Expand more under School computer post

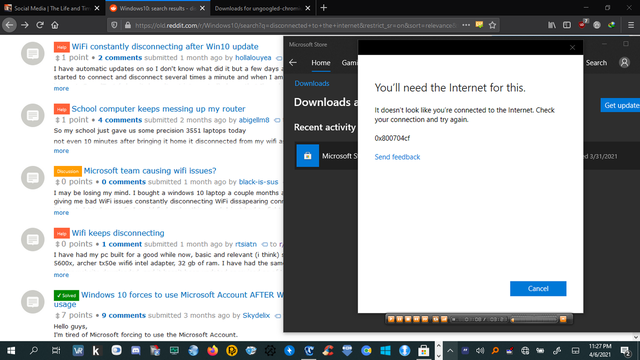pos(61,151)
